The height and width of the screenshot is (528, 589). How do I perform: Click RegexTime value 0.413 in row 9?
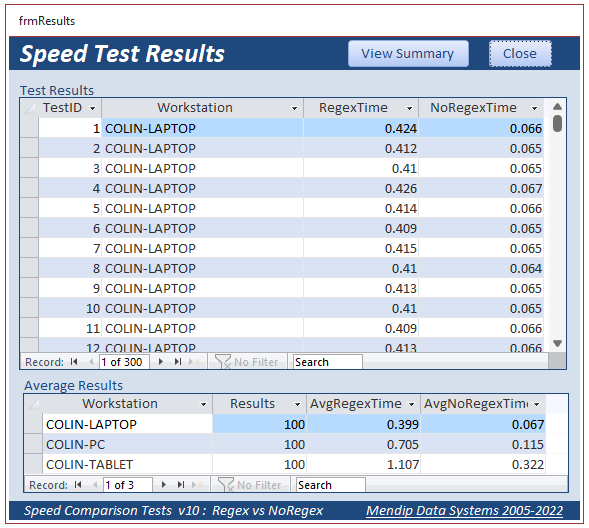tap(361, 288)
